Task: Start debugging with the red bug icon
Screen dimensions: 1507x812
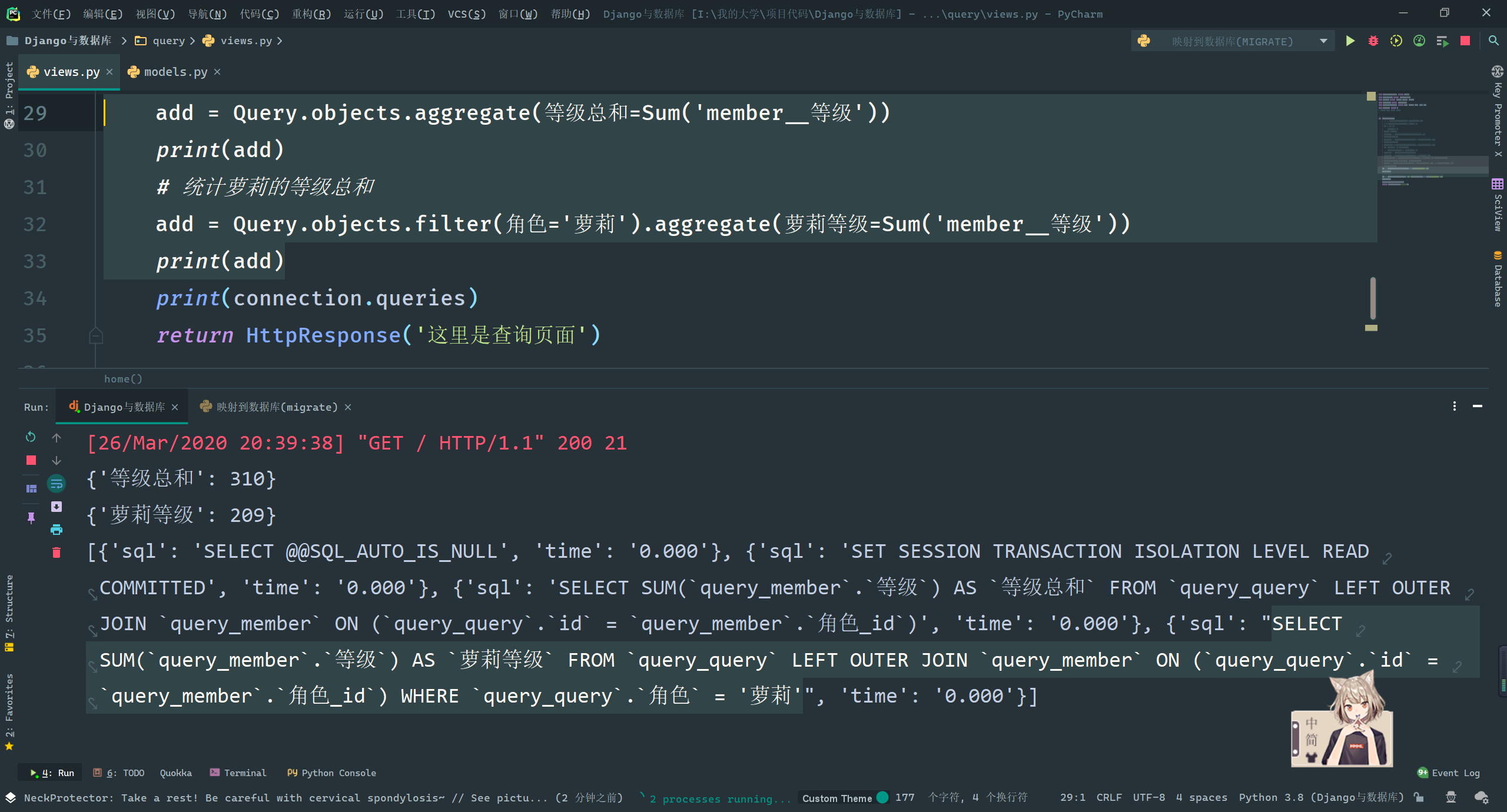Action: 1373,41
